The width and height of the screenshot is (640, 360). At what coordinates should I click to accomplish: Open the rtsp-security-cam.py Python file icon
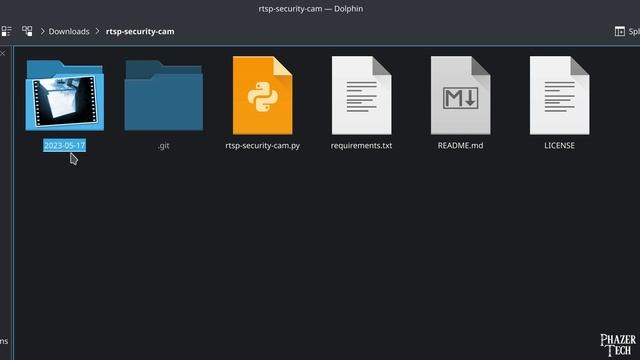tap(262, 95)
